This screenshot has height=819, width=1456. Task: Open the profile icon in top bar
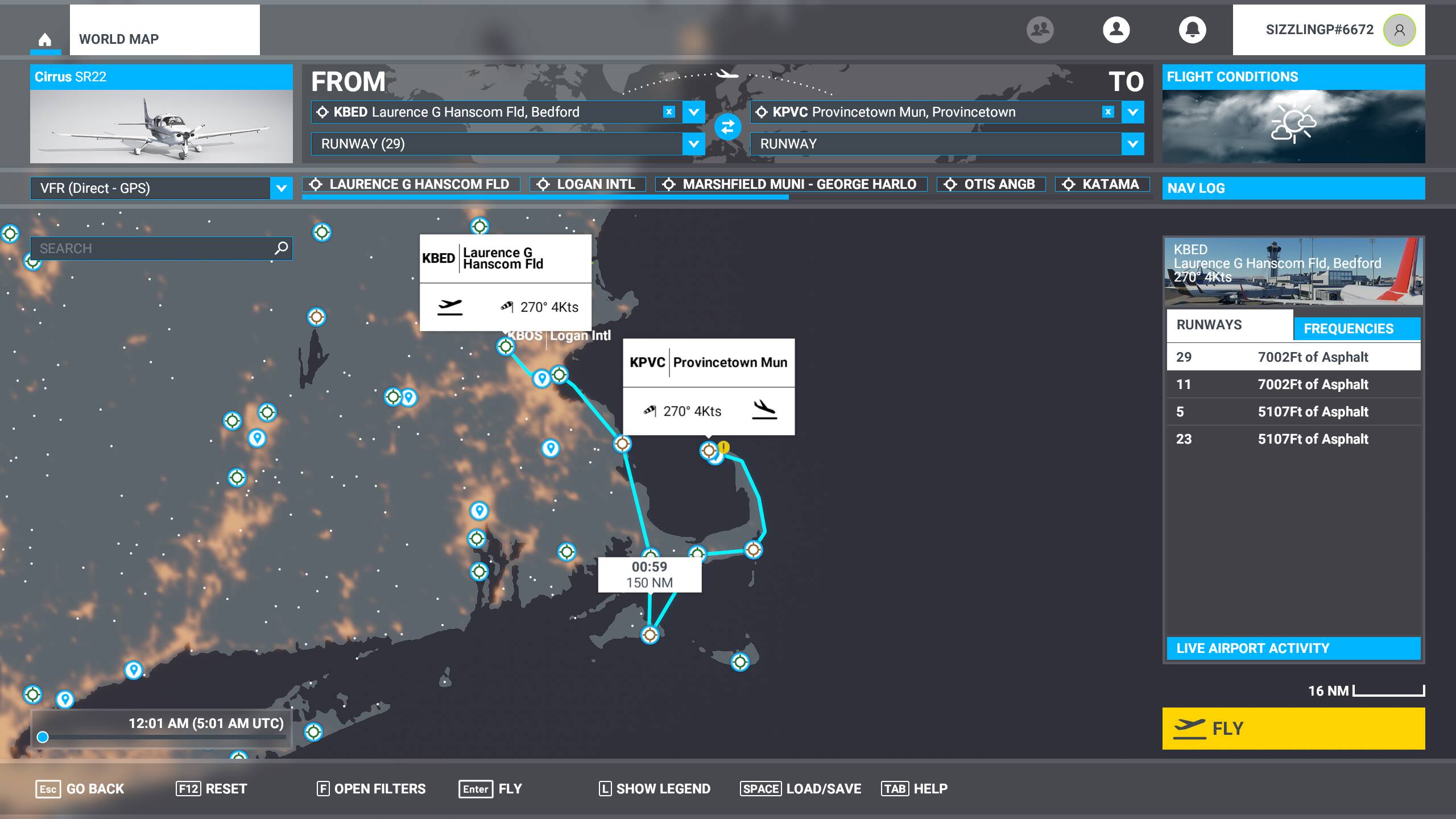point(1116,30)
